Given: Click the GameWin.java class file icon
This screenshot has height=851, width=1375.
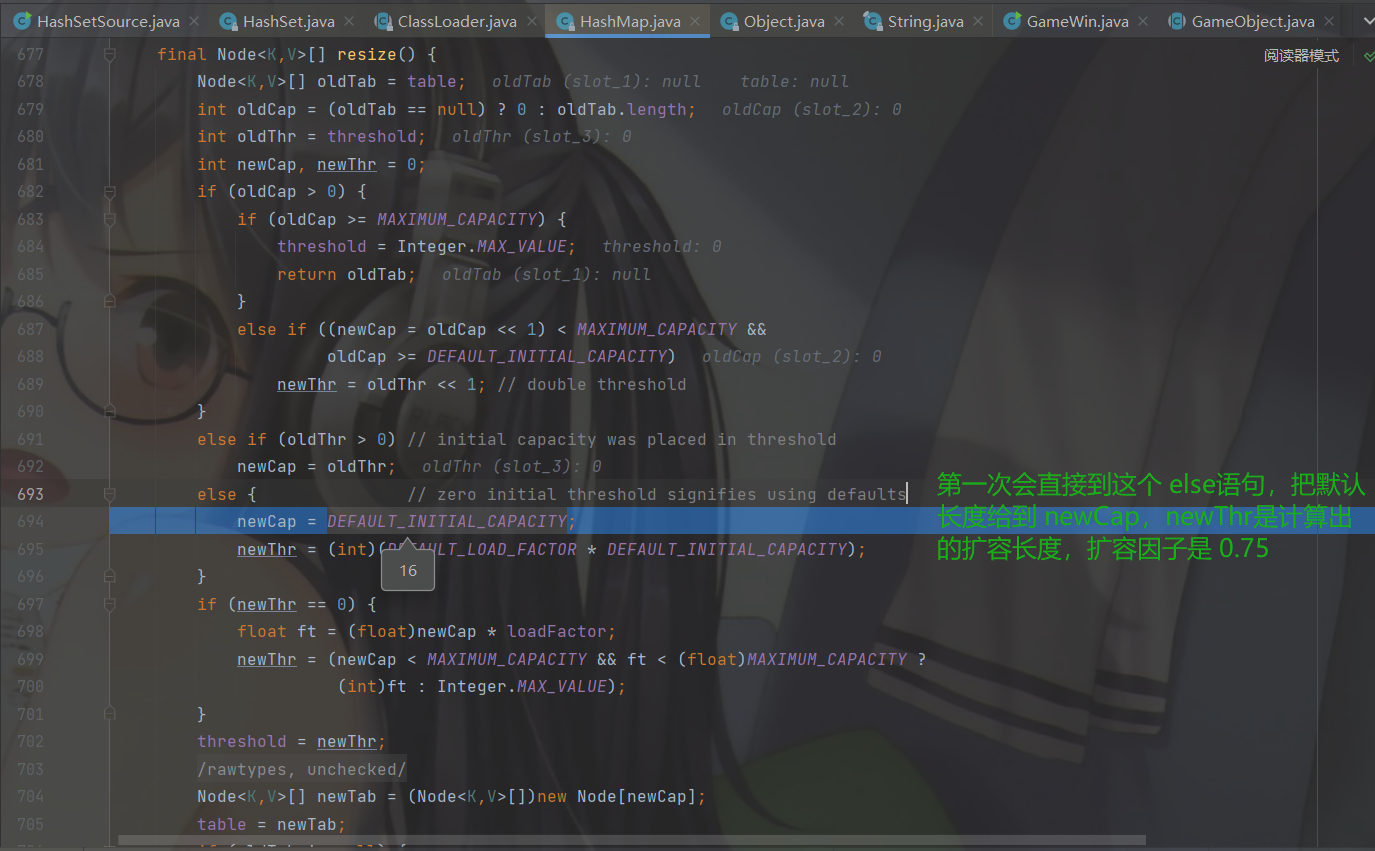Looking at the screenshot, I should (1012, 21).
